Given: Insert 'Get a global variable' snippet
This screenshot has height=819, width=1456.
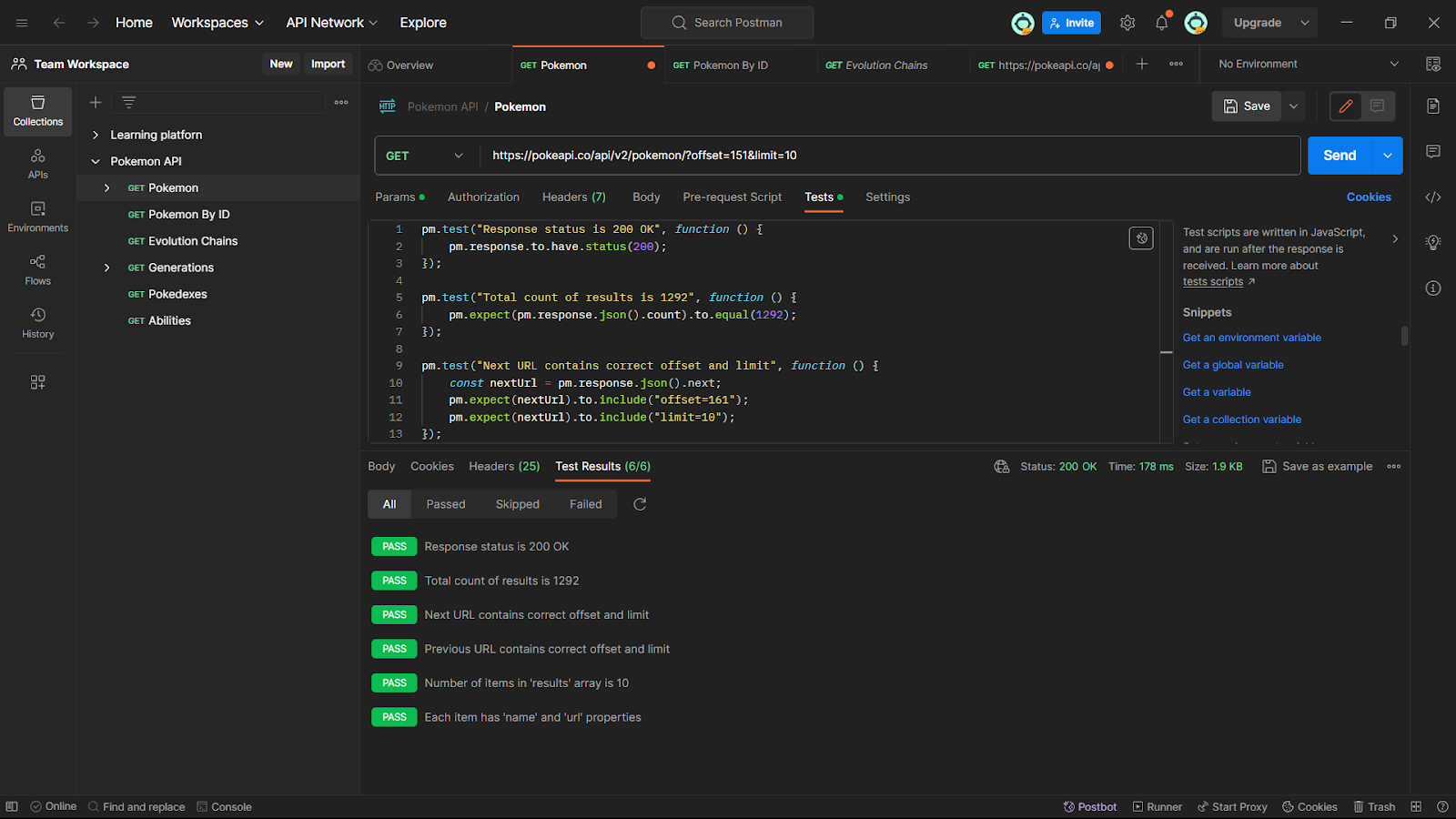Looking at the screenshot, I should pos(1233,365).
